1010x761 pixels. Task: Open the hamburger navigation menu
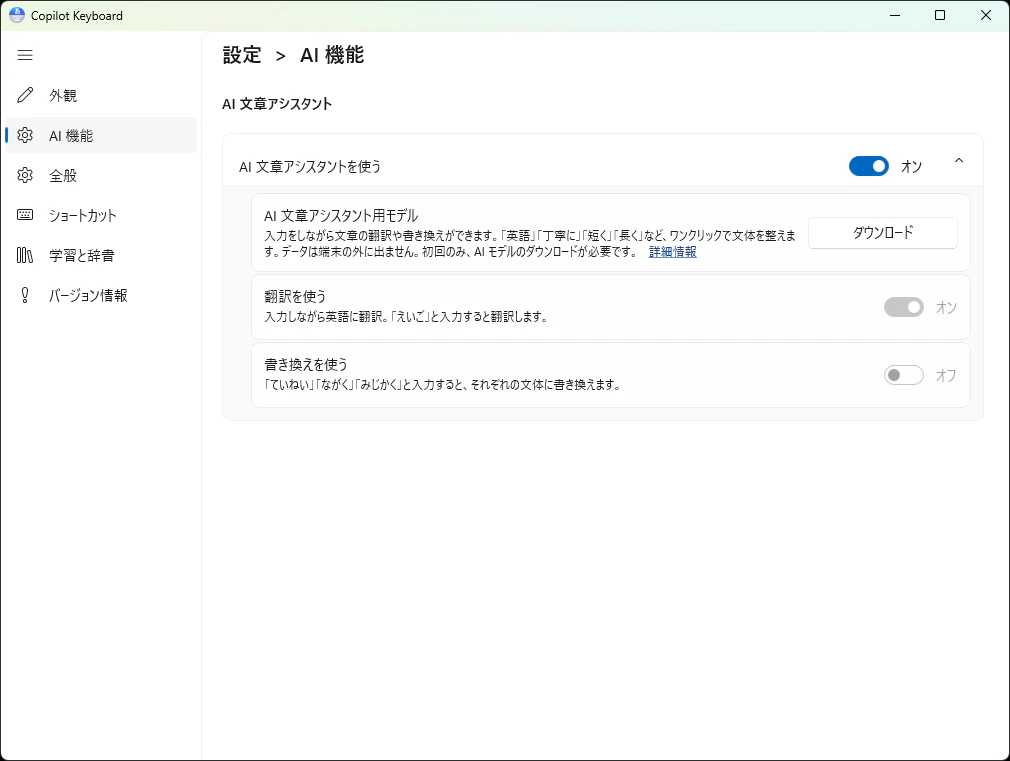pyautogui.click(x=25, y=55)
